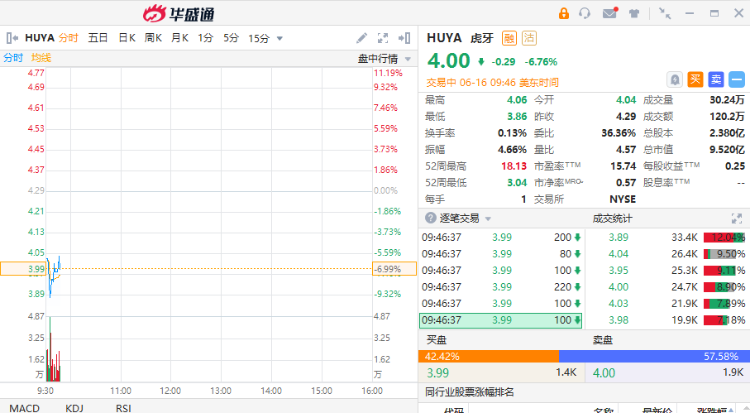Click the orange 买 buy button
Viewport: 750px width, 413px height.
pyautogui.click(x=696, y=78)
